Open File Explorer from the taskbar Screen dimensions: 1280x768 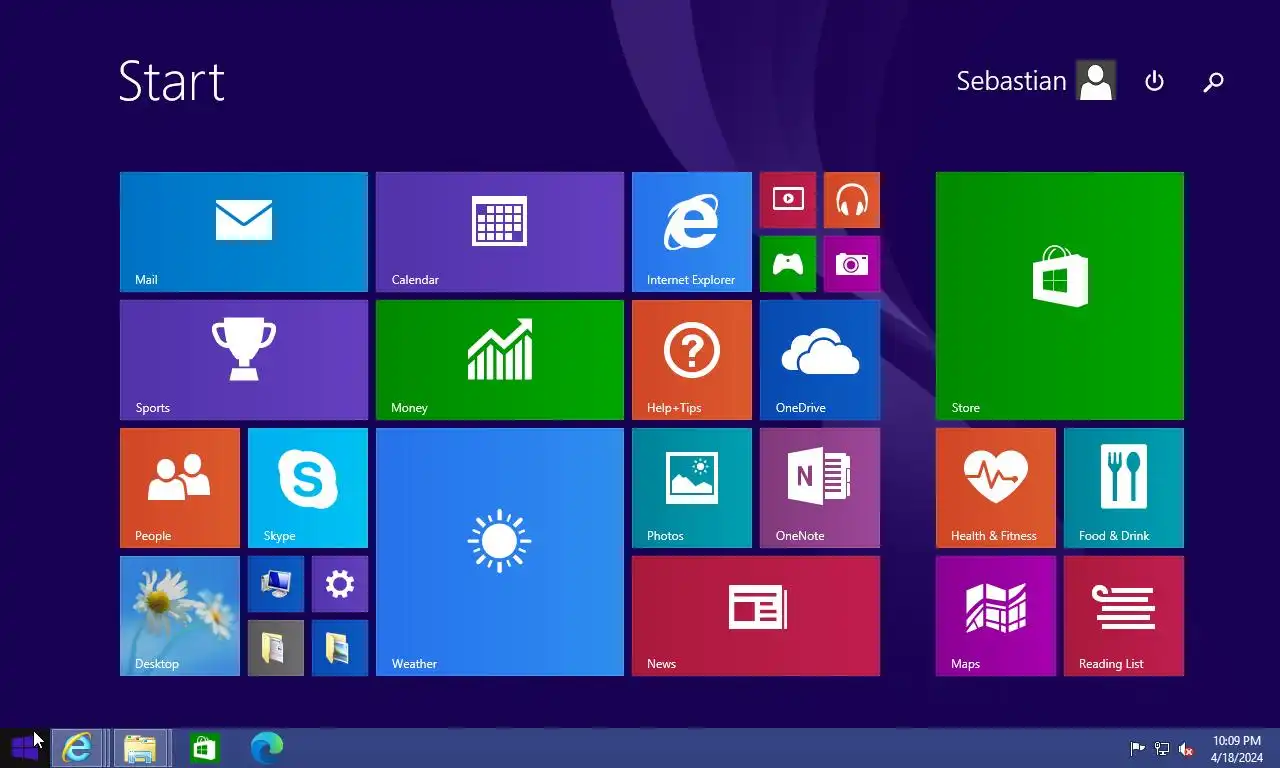pyautogui.click(x=140, y=748)
